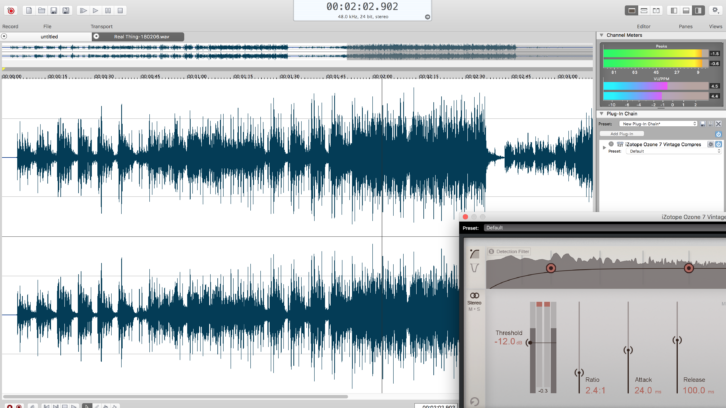Screen dimensions: 726x408
Task: Switch to the untitled document tab
Action: (x=49, y=37)
